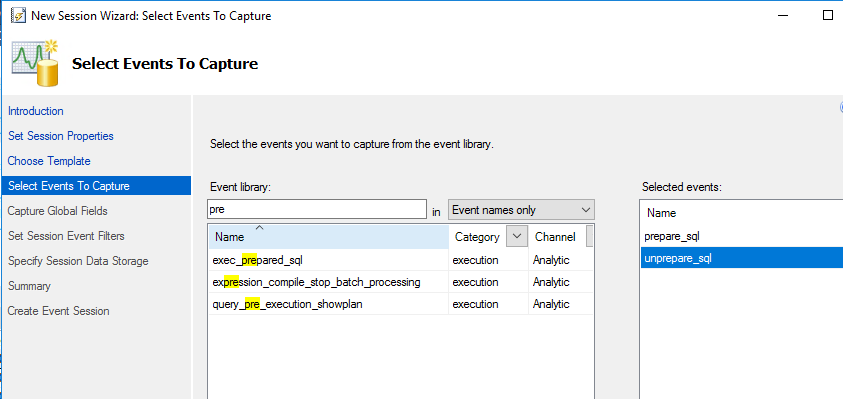Click the Select Events To Capture header graphic
The width and height of the screenshot is (843, 399).
point(35,62)
